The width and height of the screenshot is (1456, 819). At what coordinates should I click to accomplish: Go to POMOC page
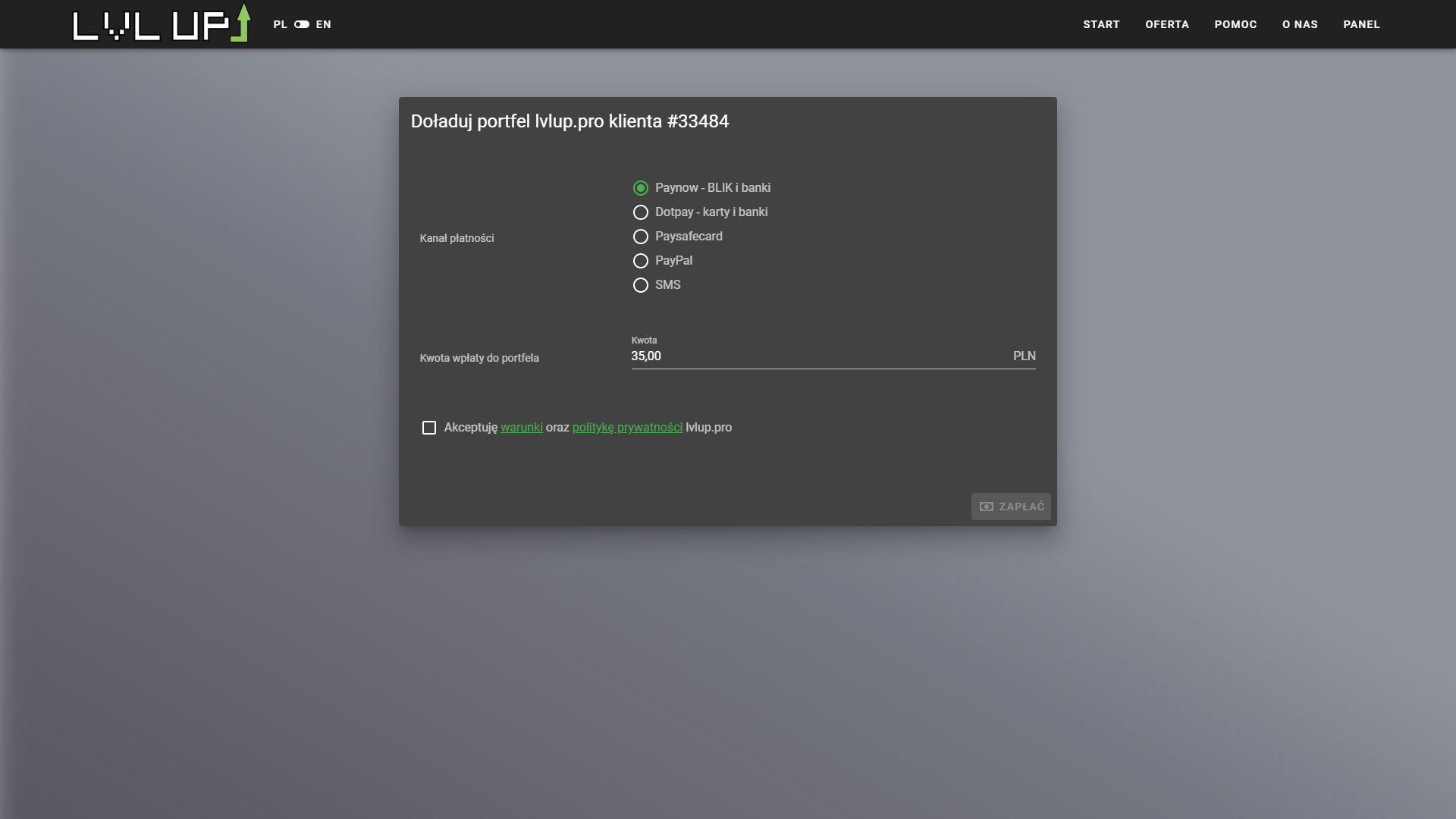pyautogui.click(x=1235, y=24)
